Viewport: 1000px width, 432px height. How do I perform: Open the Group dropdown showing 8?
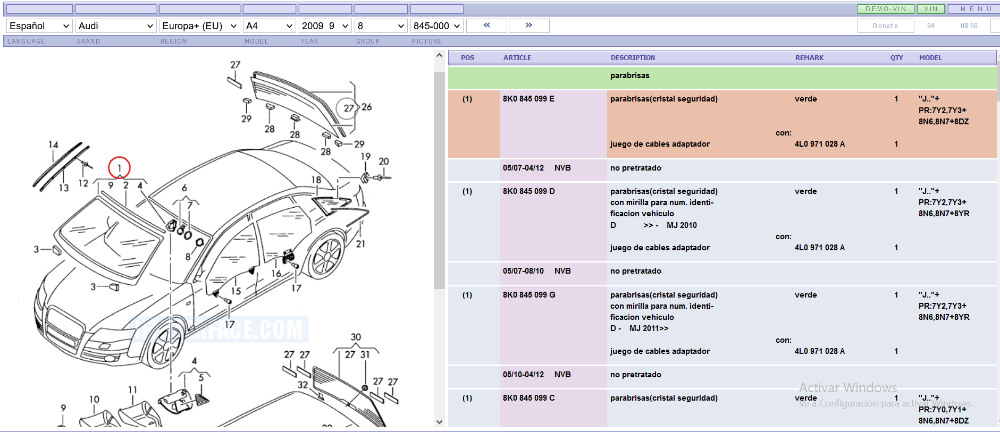click(x=380, y=26)
